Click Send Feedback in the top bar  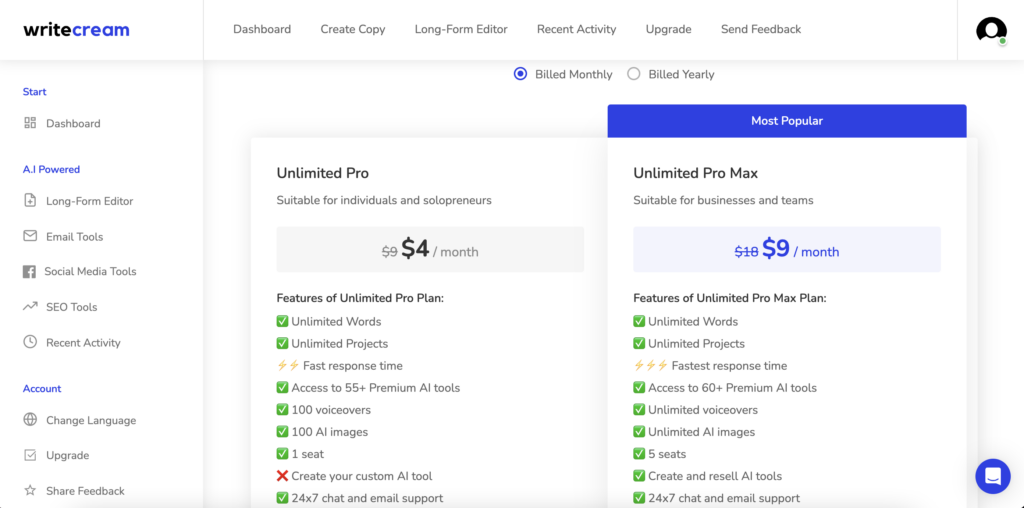(761, 30)
